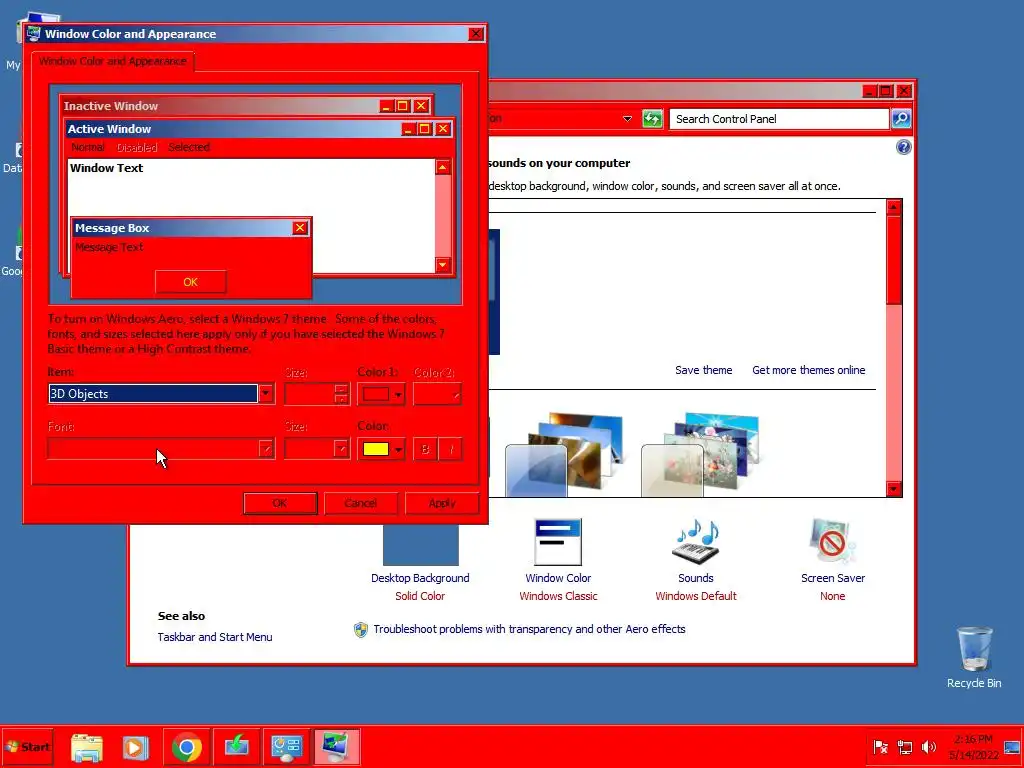1024x768 pixels.
Task: Open the Control Panel taskbar button
Action: pos(287,747)
